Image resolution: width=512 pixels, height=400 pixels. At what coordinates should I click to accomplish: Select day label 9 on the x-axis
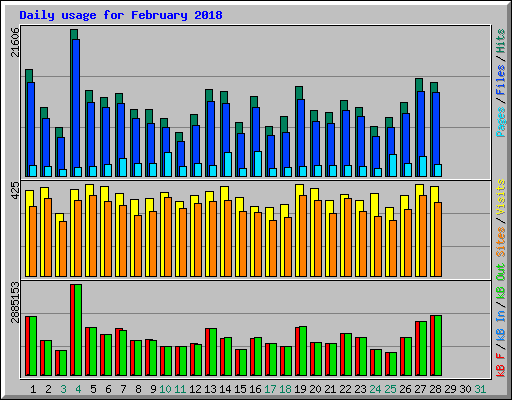pyautogui.click(x=153, y=389)
